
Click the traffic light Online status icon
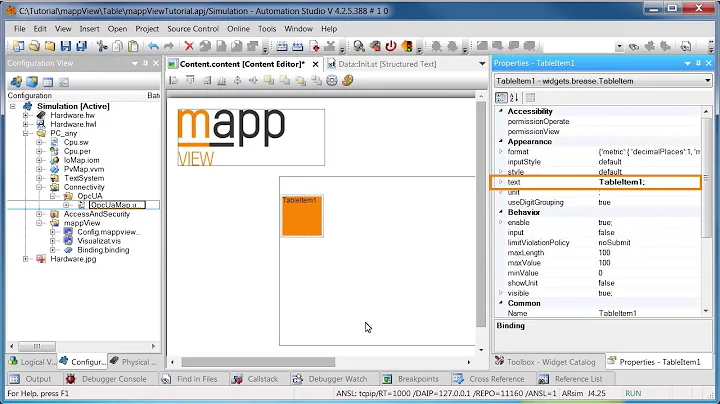click(x=407, y=46)
